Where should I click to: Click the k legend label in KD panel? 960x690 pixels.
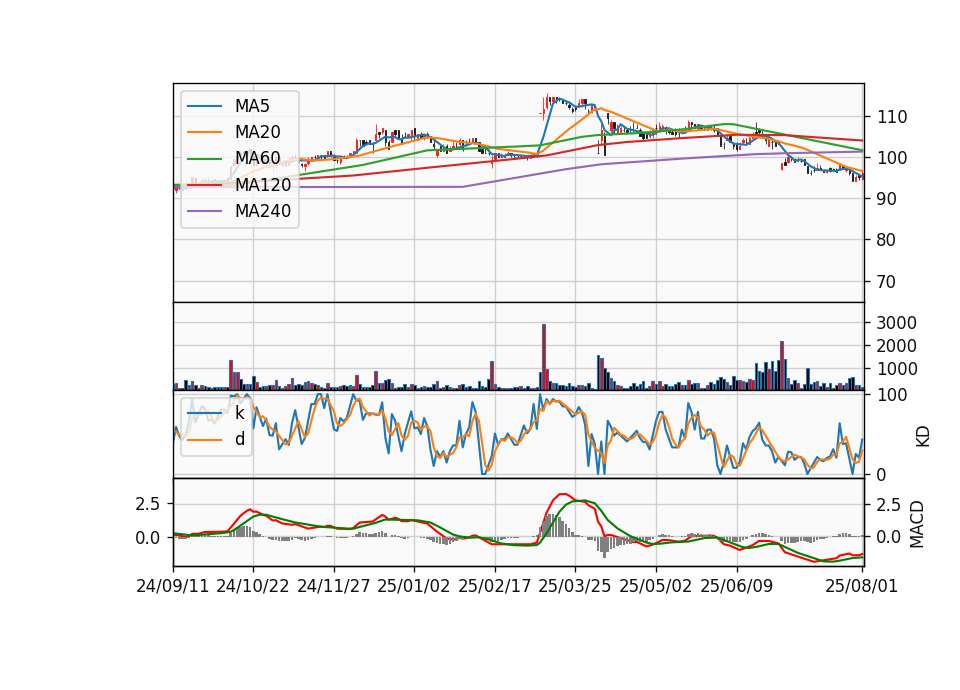(x=239, y=413)
